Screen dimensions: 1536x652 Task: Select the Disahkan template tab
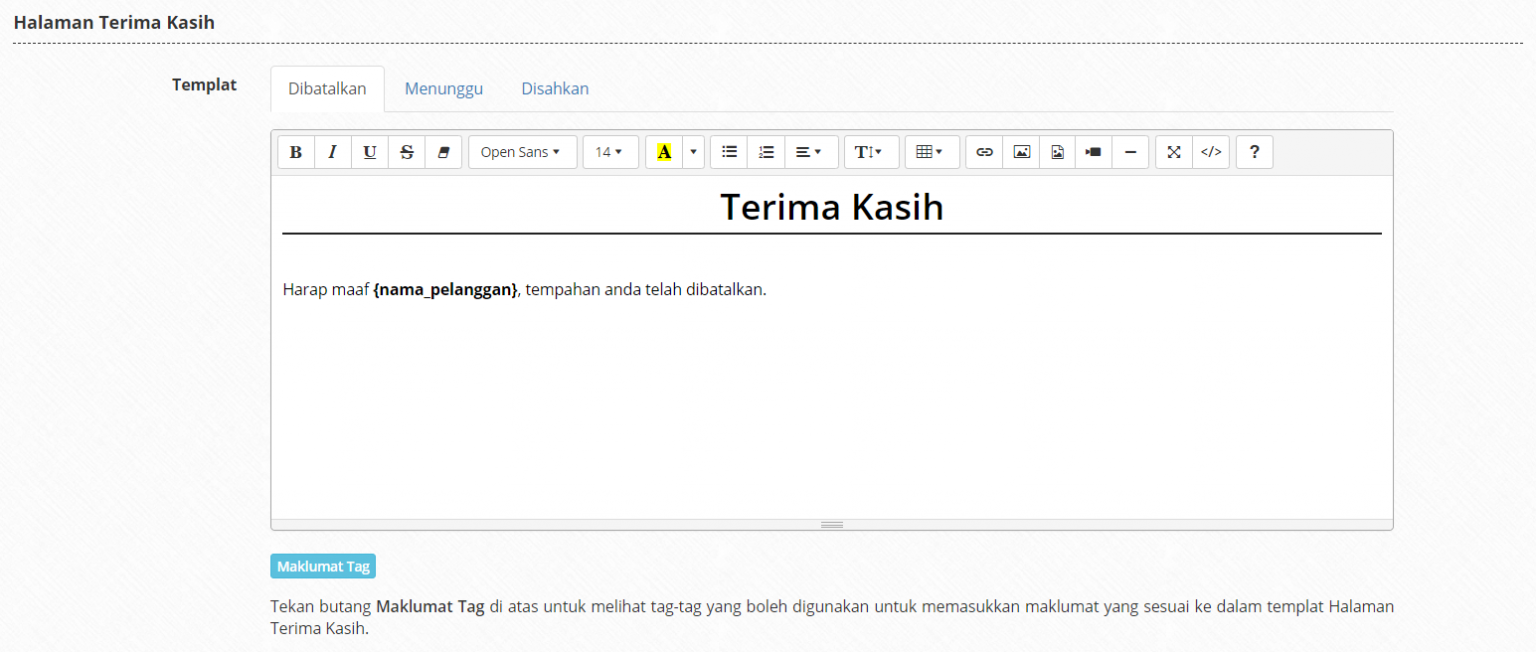point(555,88)
